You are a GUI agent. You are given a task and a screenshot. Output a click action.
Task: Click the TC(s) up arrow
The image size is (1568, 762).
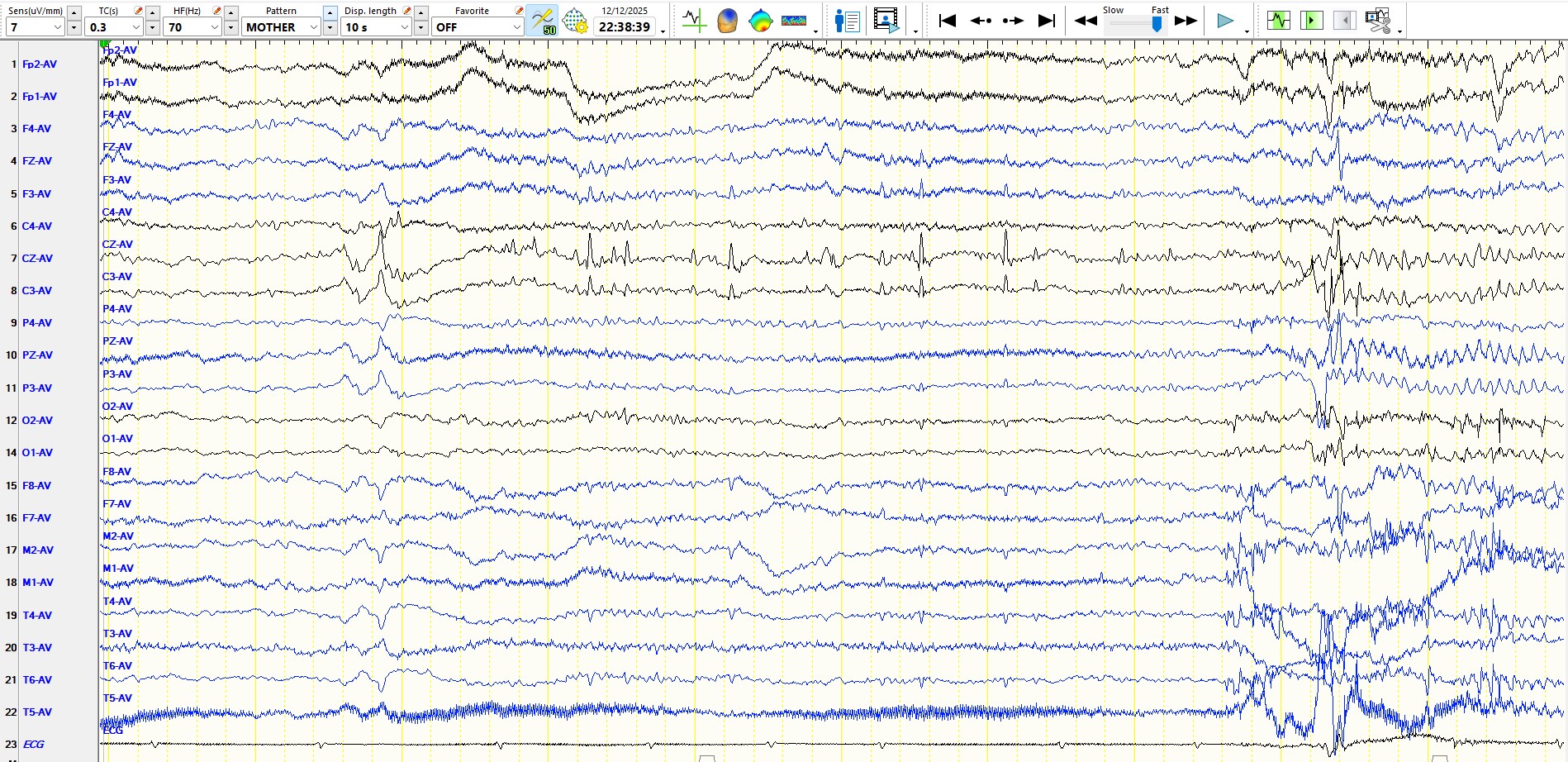pos(153,12)
